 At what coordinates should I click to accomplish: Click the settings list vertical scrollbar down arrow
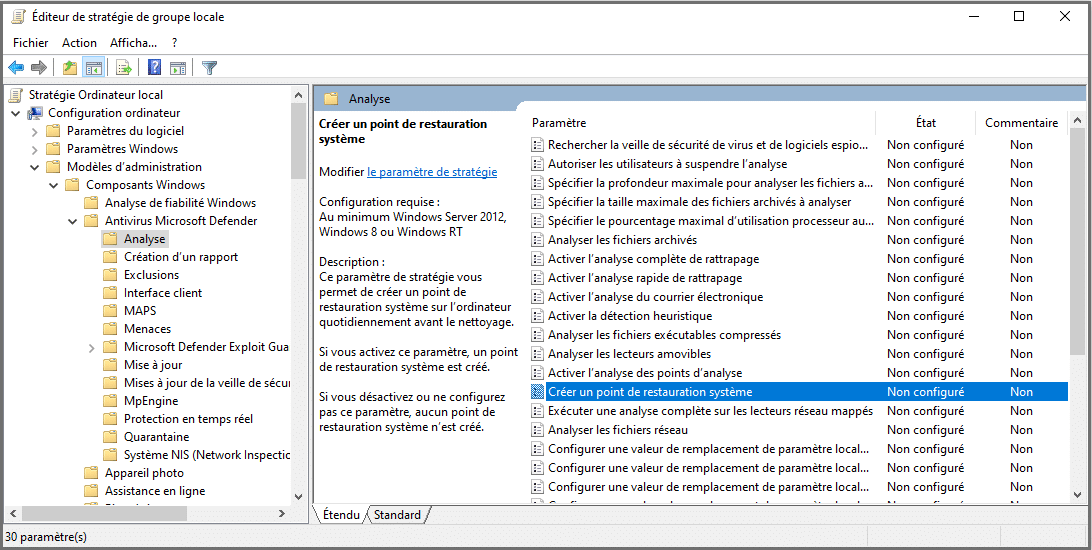coord(1077,494)
